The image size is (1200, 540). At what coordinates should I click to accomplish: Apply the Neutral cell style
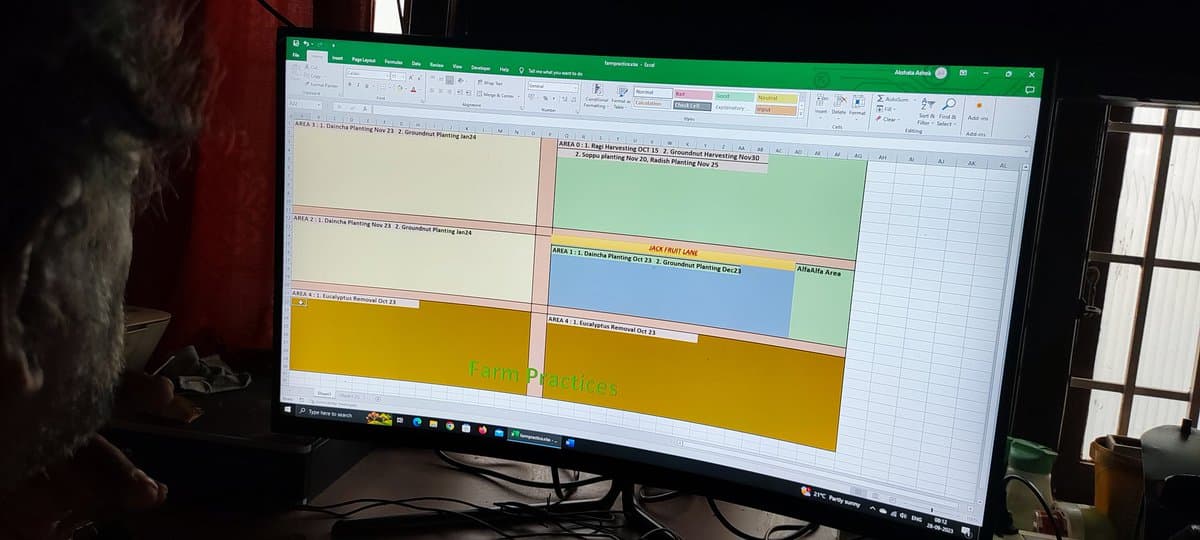[x=777, y=98]
